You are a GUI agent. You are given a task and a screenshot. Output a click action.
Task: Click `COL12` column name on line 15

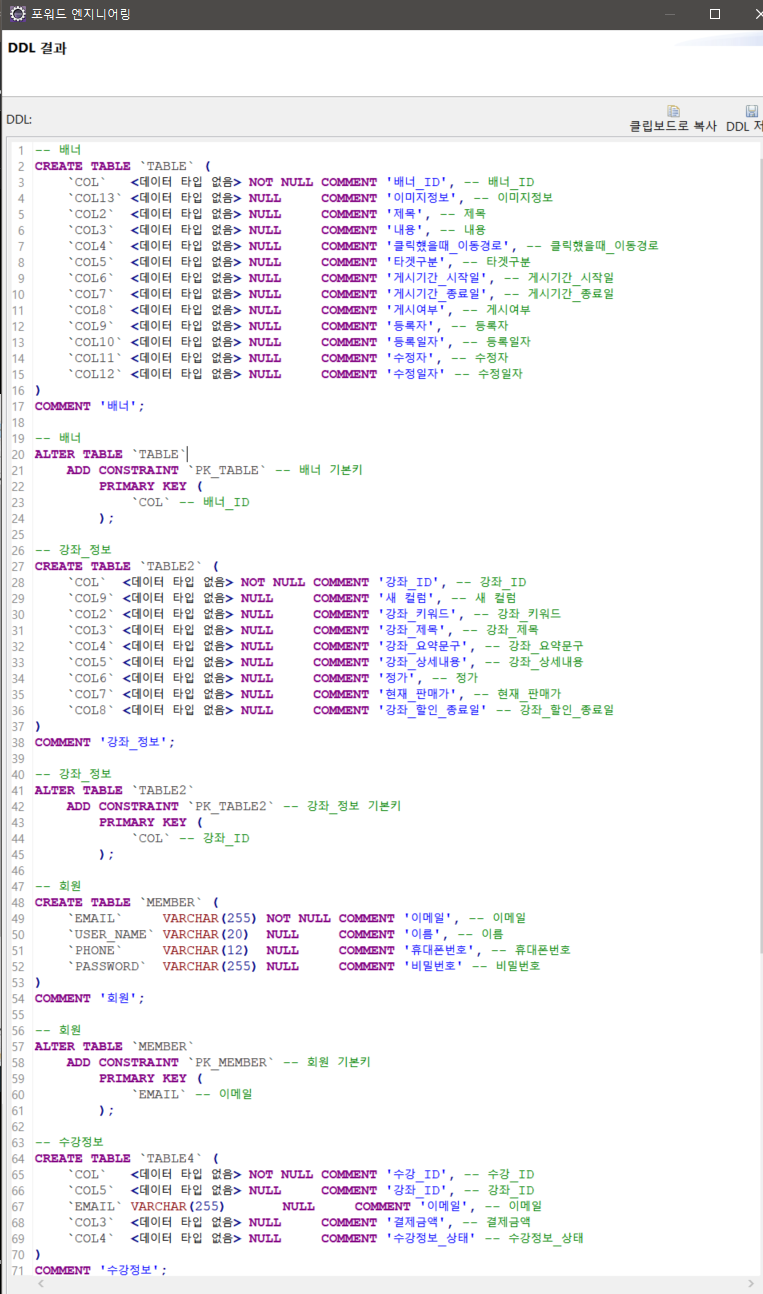[x=94, y=374]
